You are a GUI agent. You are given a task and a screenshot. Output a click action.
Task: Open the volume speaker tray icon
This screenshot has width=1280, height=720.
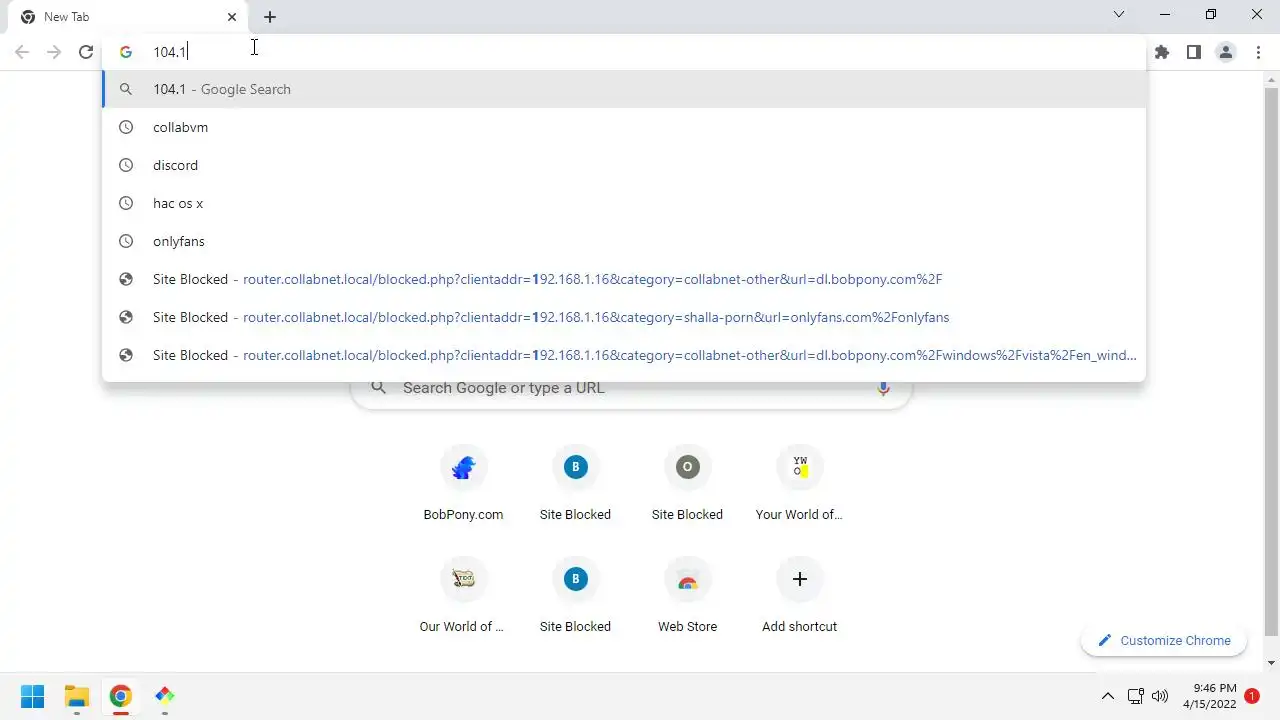tap(1160, 696)
